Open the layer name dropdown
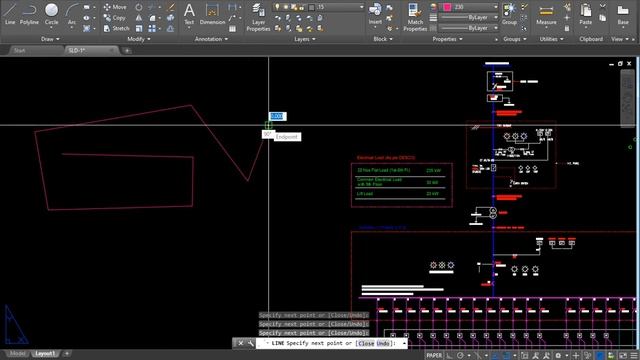 (x=361, y=7)
